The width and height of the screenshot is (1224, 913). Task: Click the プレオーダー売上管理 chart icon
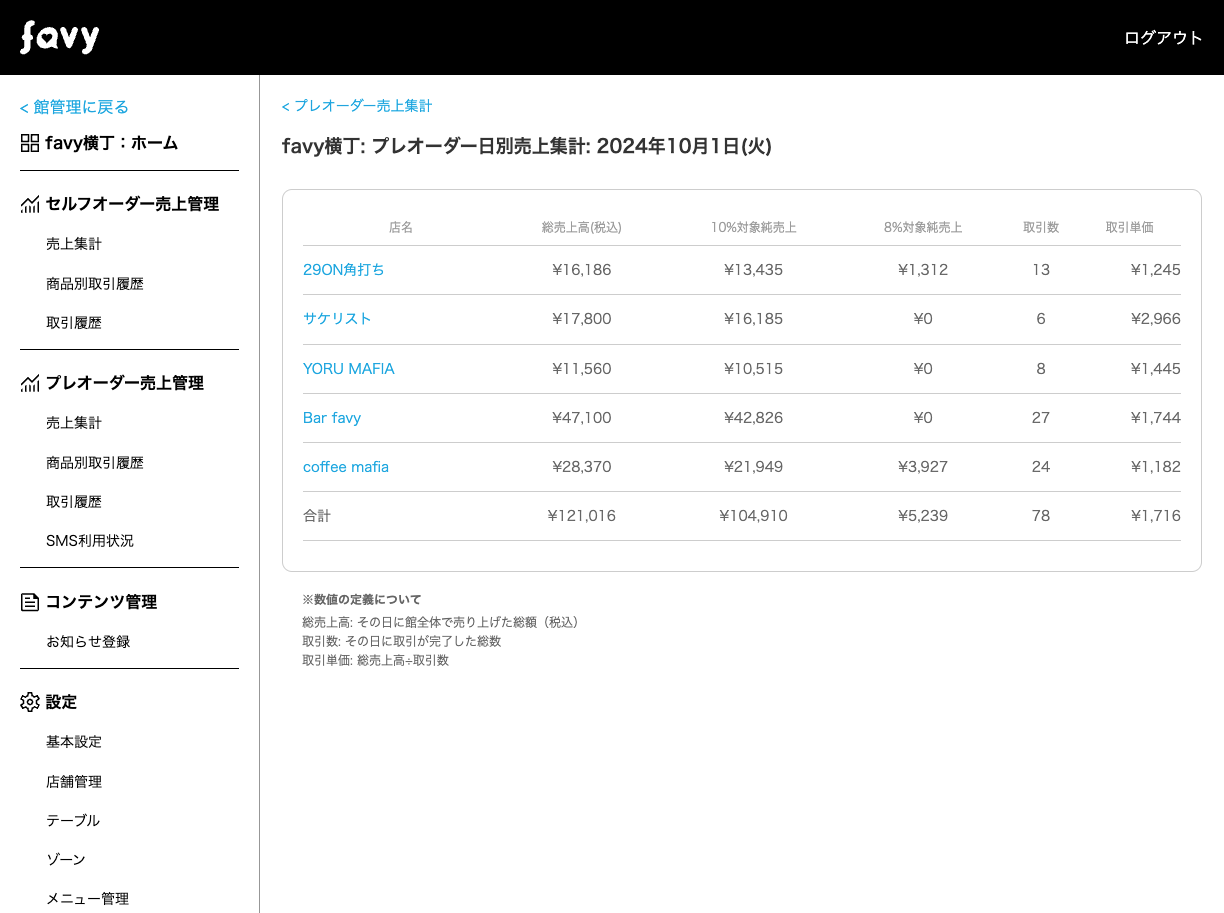tap(30, 383)
